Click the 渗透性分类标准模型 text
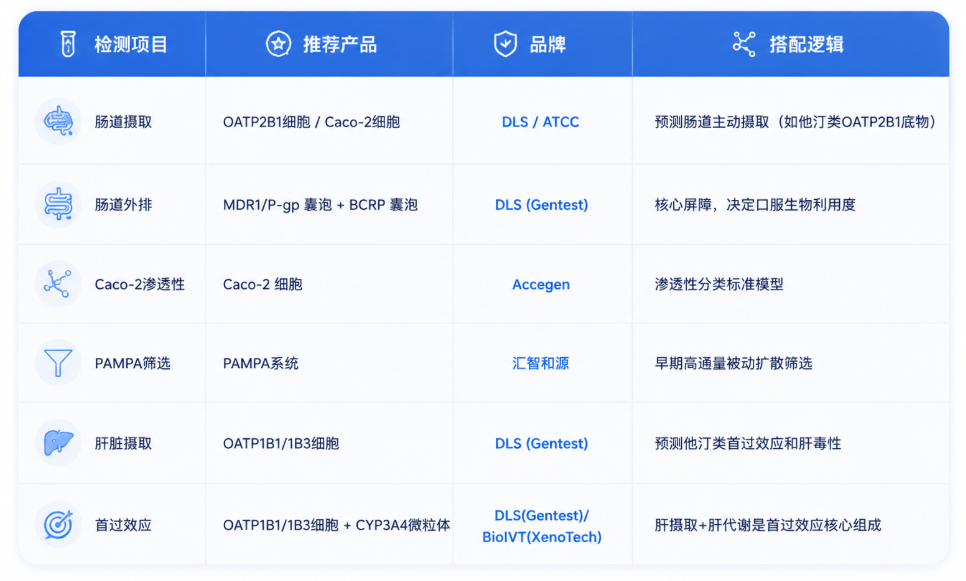Viewport: 966px width, 581px height. (x=719, y=284)
